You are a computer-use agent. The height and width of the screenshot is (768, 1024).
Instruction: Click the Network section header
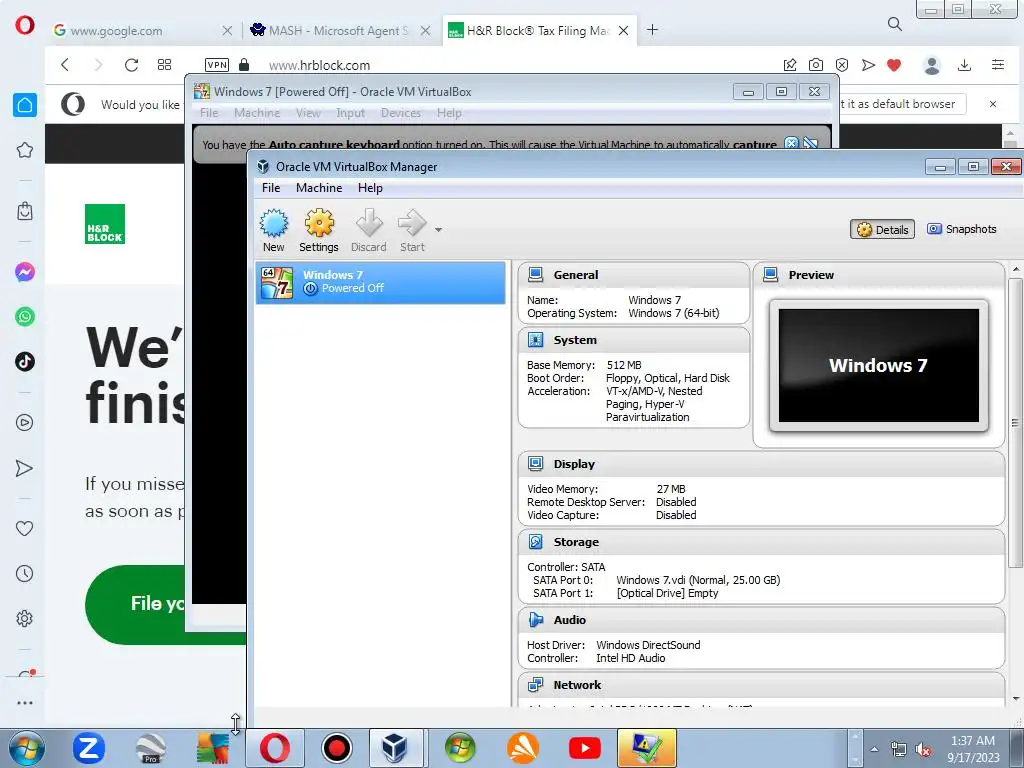(761, 685)
